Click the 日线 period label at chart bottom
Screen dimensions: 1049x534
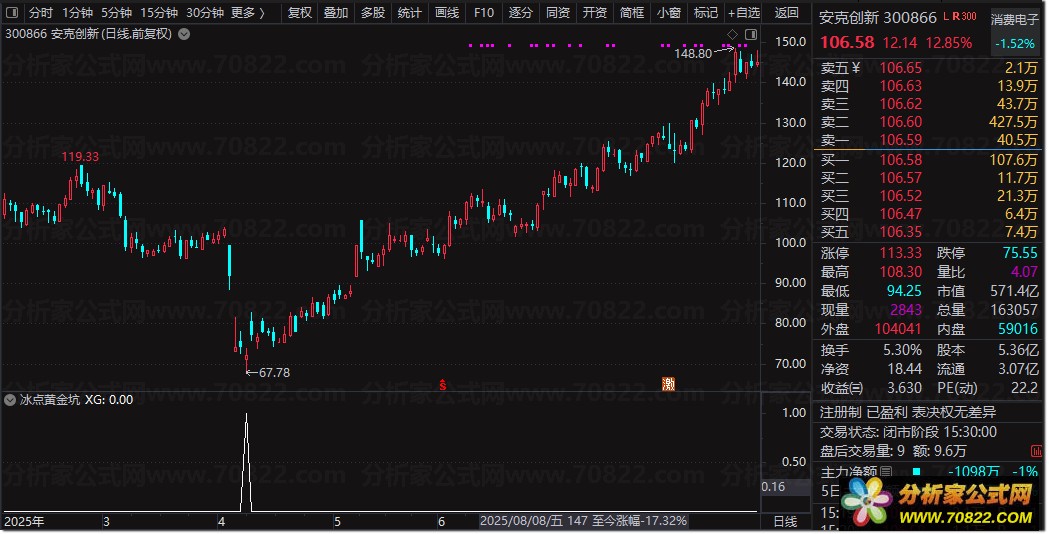coord(785,521)
